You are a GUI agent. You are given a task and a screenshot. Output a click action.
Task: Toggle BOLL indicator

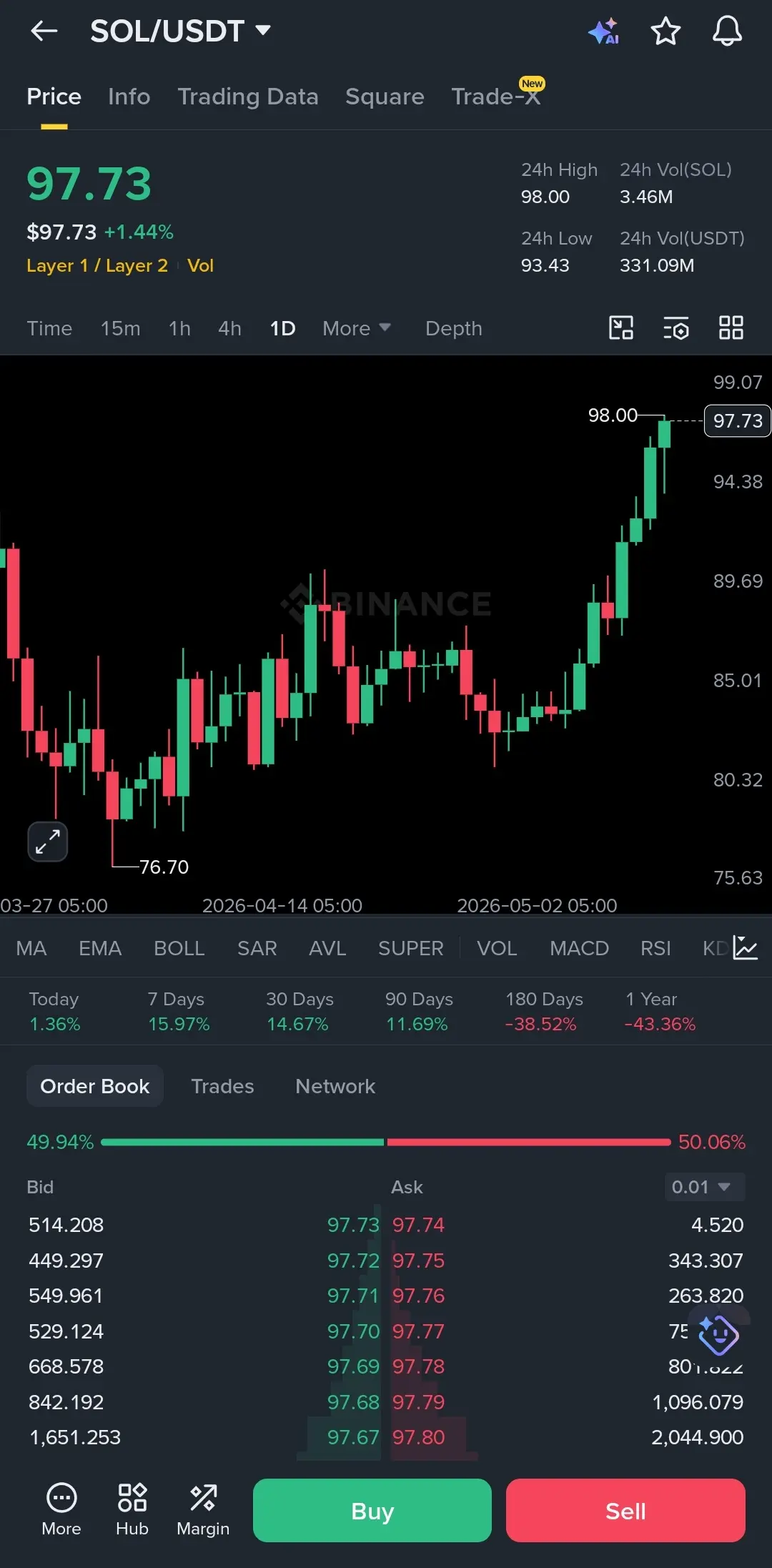point(179,948)
